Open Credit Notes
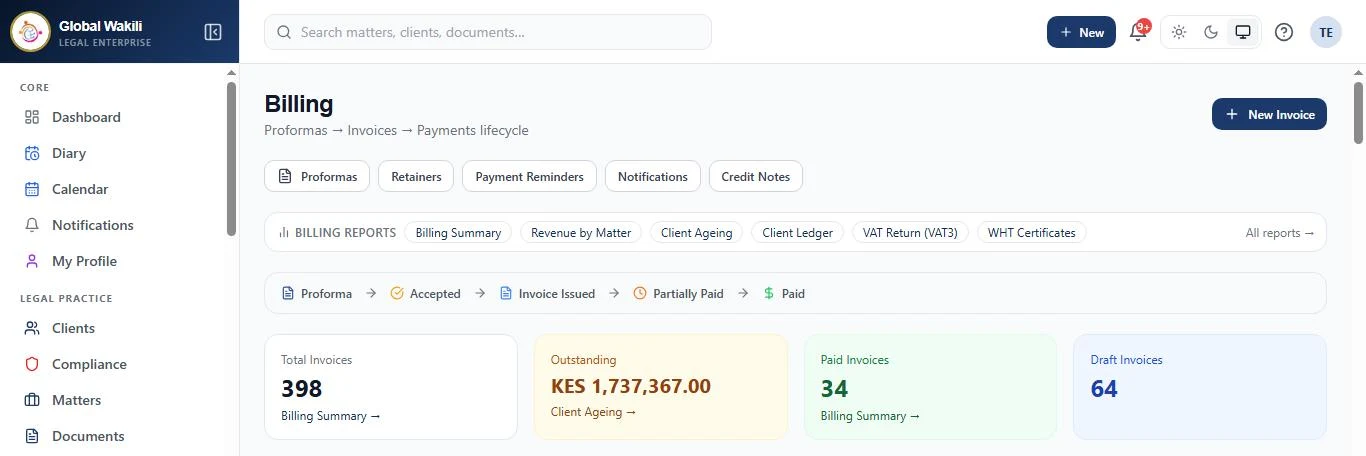 (x=756, y=176)
